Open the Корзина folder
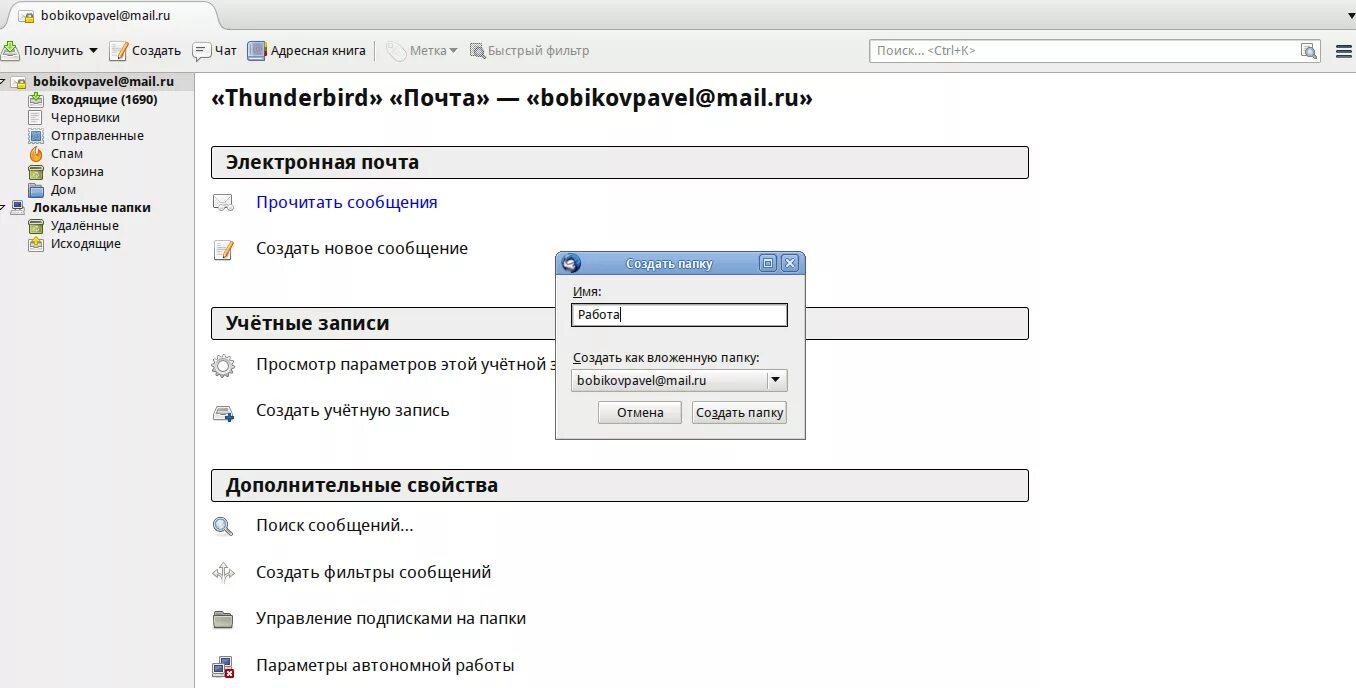The height and width of the screenshot is (688, 1356). tap(77, 172)
